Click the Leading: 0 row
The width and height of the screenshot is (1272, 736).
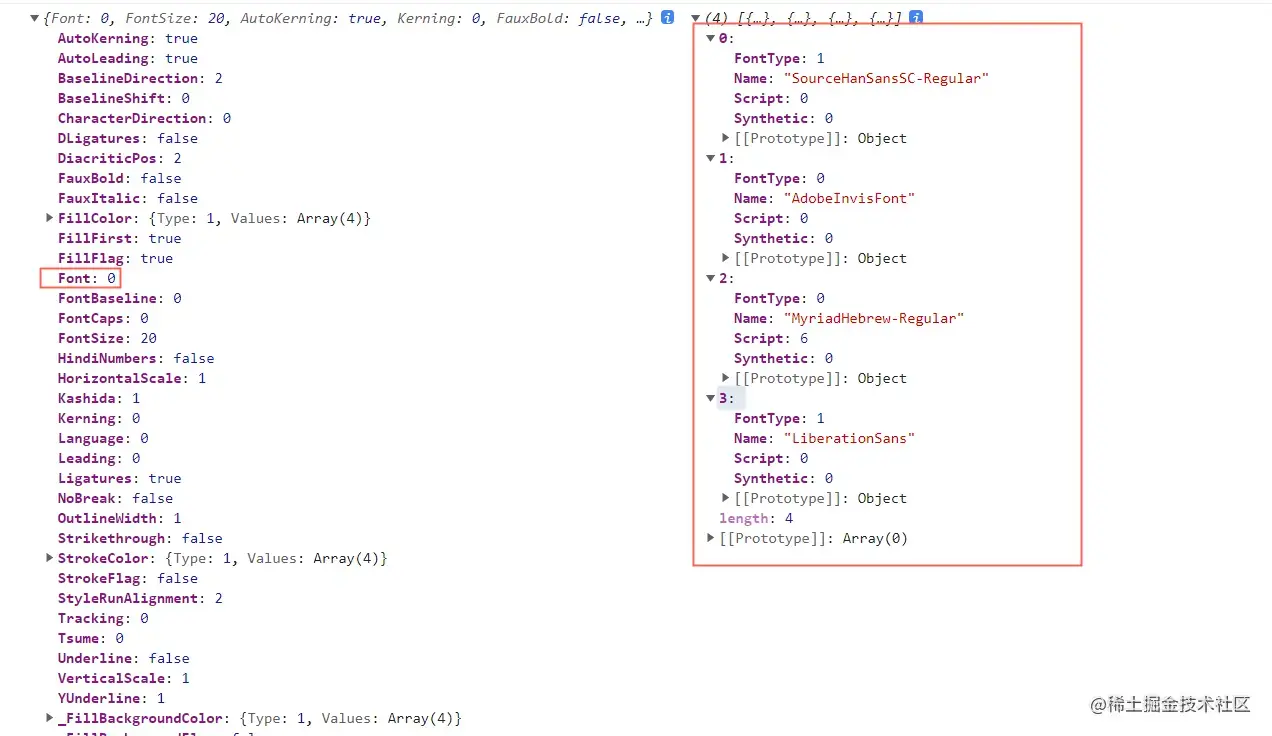(x=99, y=458)
